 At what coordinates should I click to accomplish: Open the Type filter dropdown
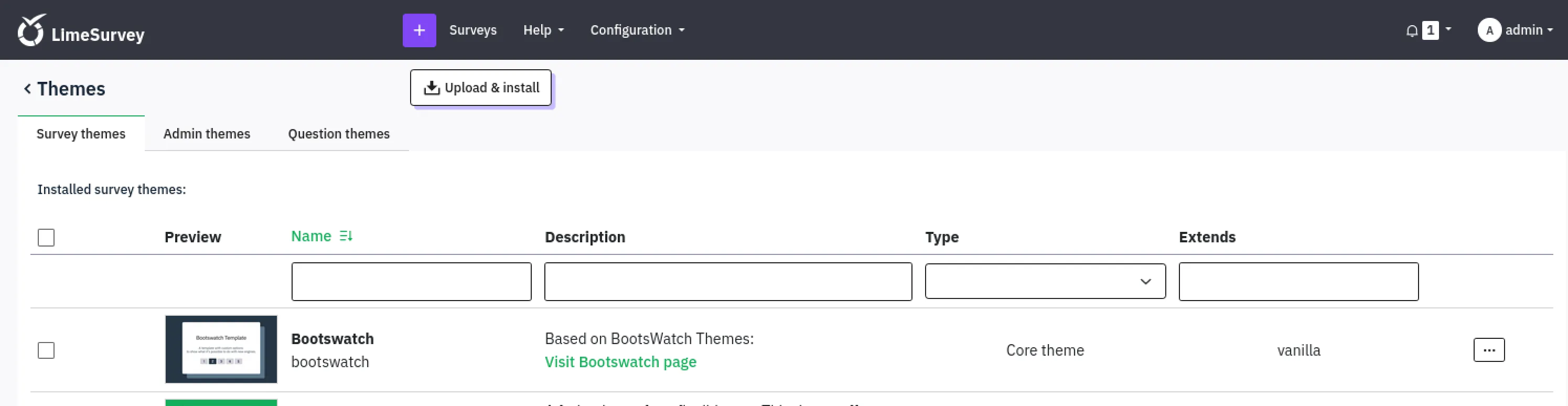[1045, 281]
